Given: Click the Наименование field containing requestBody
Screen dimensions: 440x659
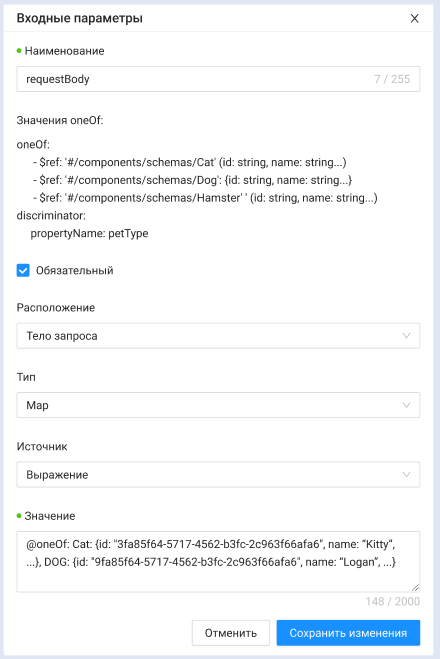Looking at the screenshot, I should 218,79.
